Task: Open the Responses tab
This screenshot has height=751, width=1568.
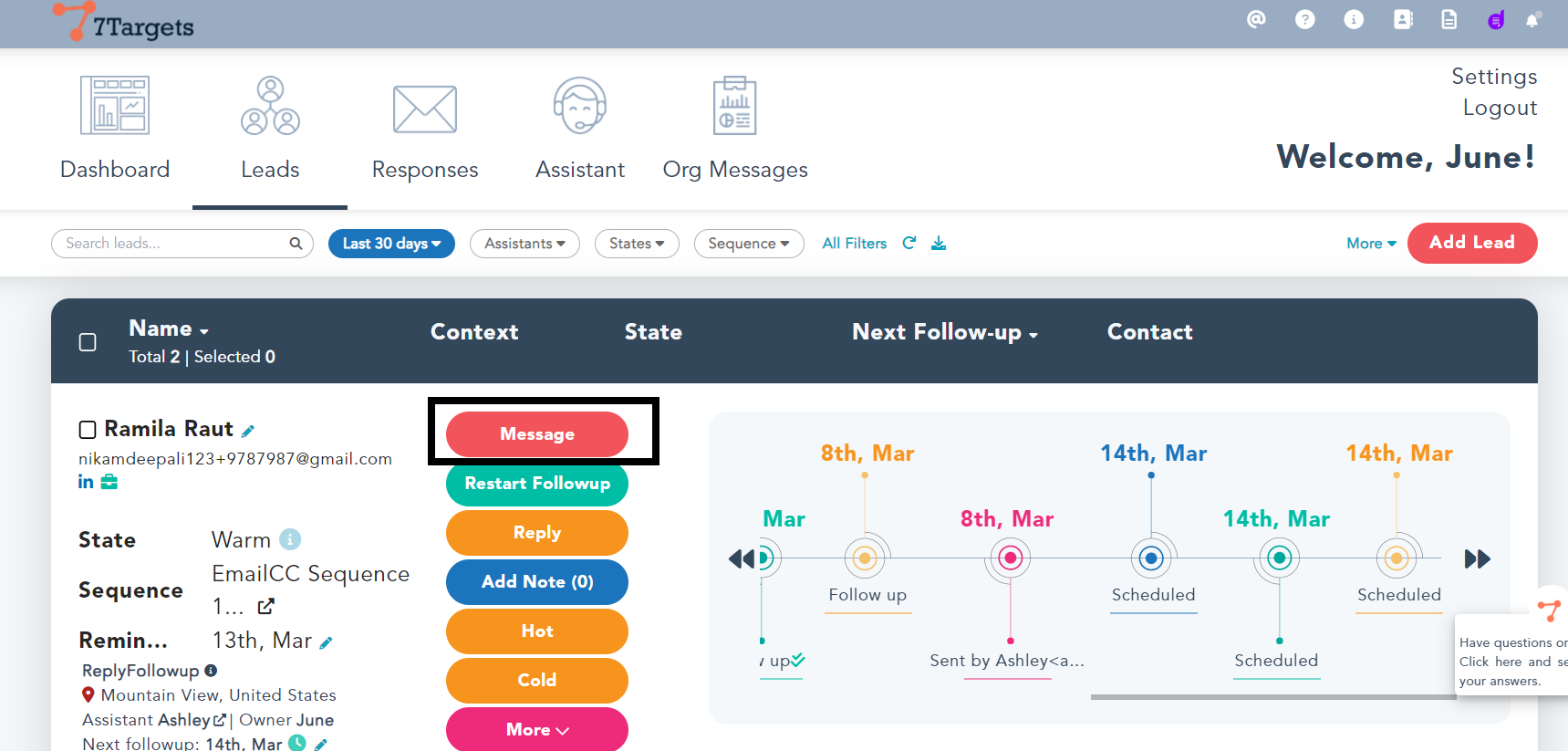Action: (425, 130)
